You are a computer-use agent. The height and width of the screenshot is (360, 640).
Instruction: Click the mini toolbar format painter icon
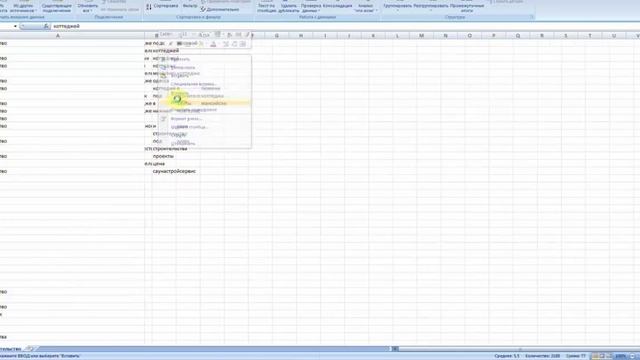247,35
